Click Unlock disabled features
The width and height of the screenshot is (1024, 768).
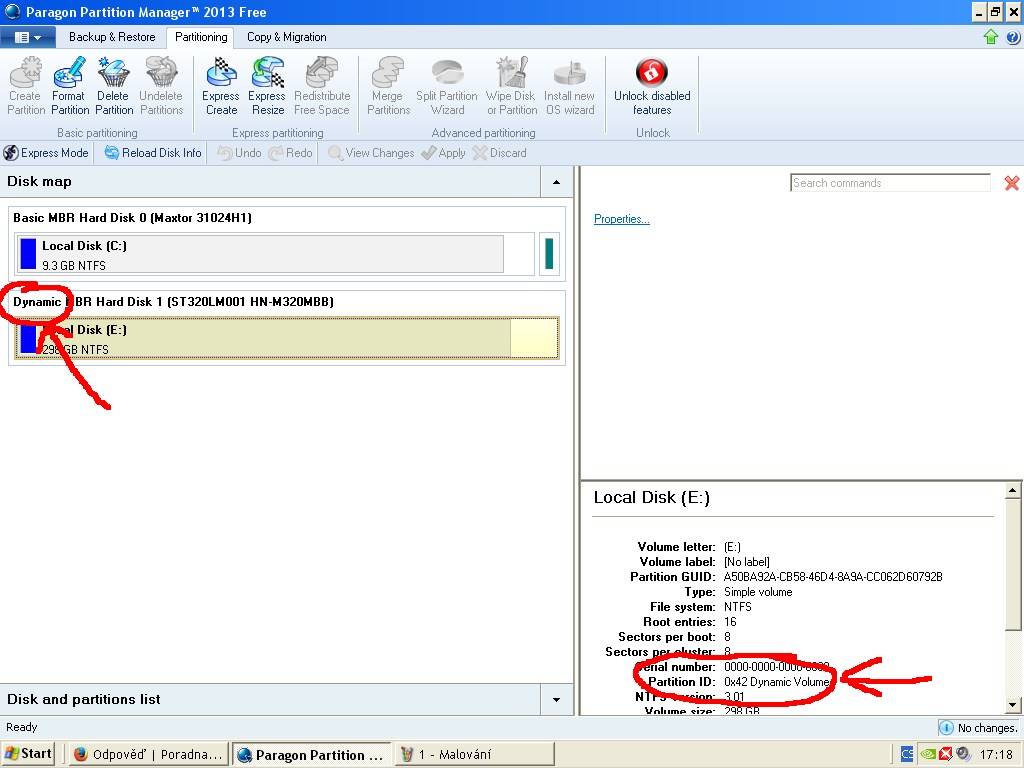point(652,86)
